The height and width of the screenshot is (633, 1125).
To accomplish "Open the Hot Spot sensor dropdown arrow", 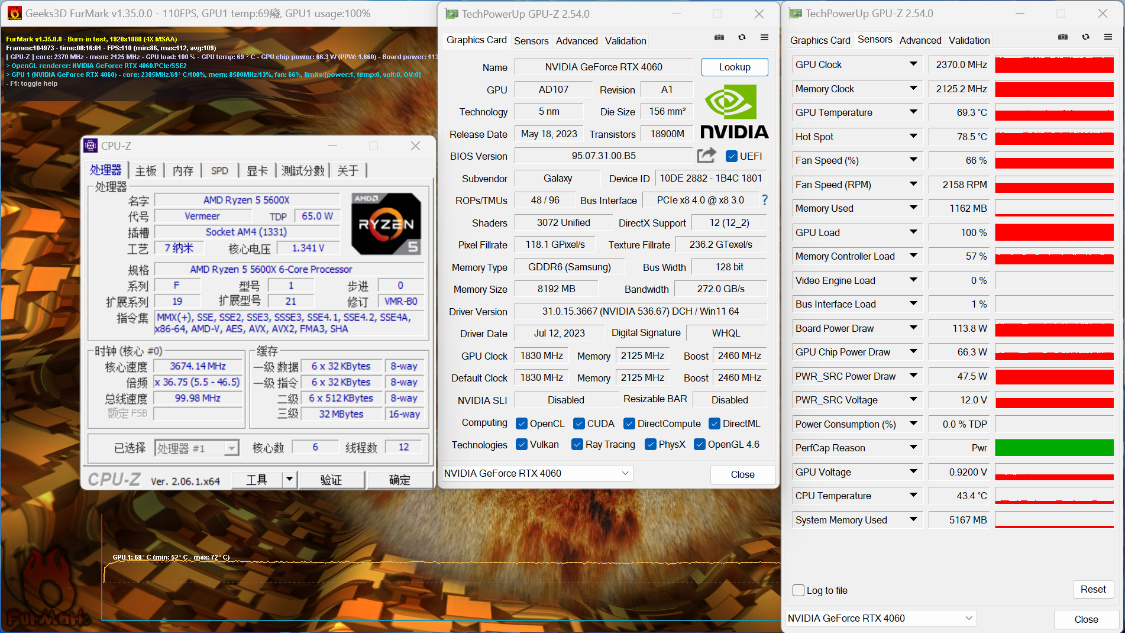I will 913,136.
